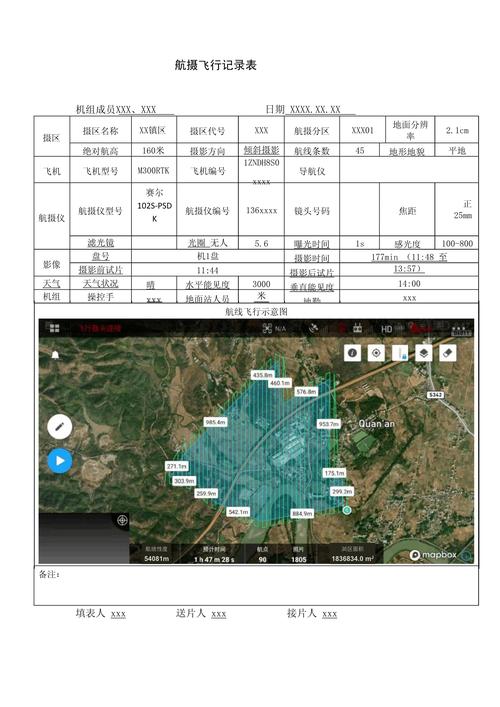Select the eraser clear-map button

[x=448, y=353]
